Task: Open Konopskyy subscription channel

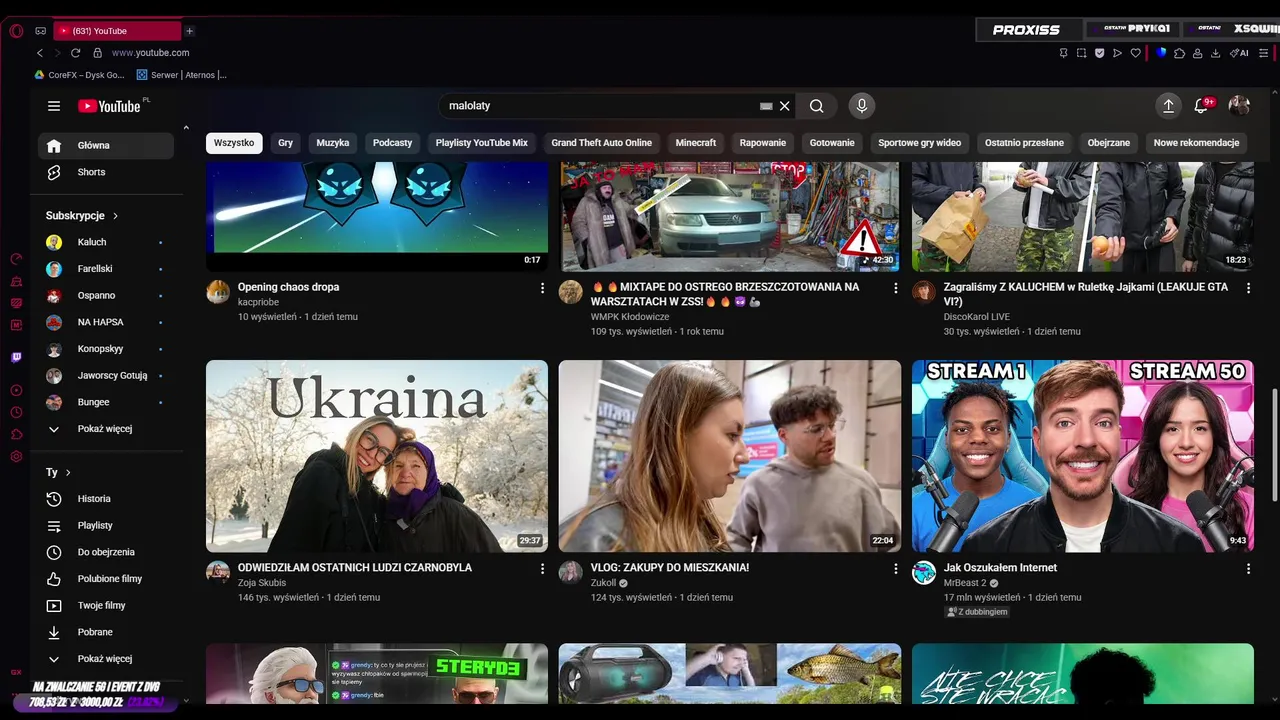Action: pos(106,349)
